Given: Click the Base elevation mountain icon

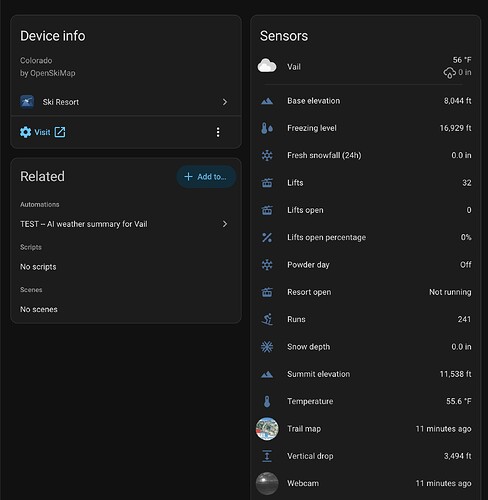Looking at the screenshot, I should pyautogui.click(x=267, y=101).
